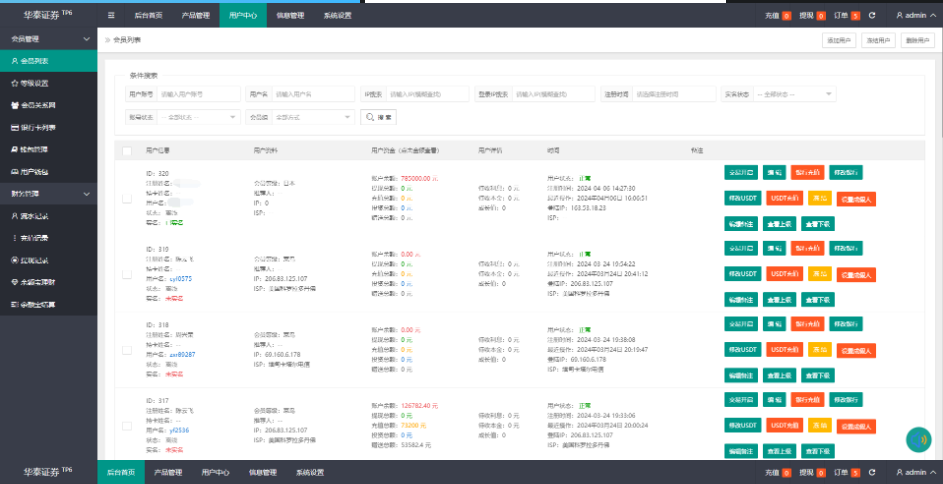
Task: Check the checkbox for user ID 317
Action: click(127, 426)
